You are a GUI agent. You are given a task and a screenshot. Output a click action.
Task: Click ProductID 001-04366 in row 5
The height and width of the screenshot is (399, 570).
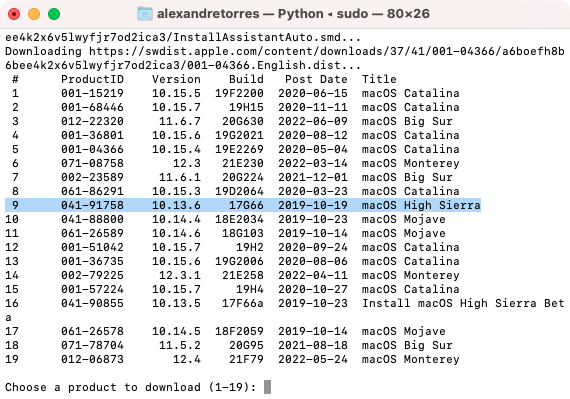[92, 149]
